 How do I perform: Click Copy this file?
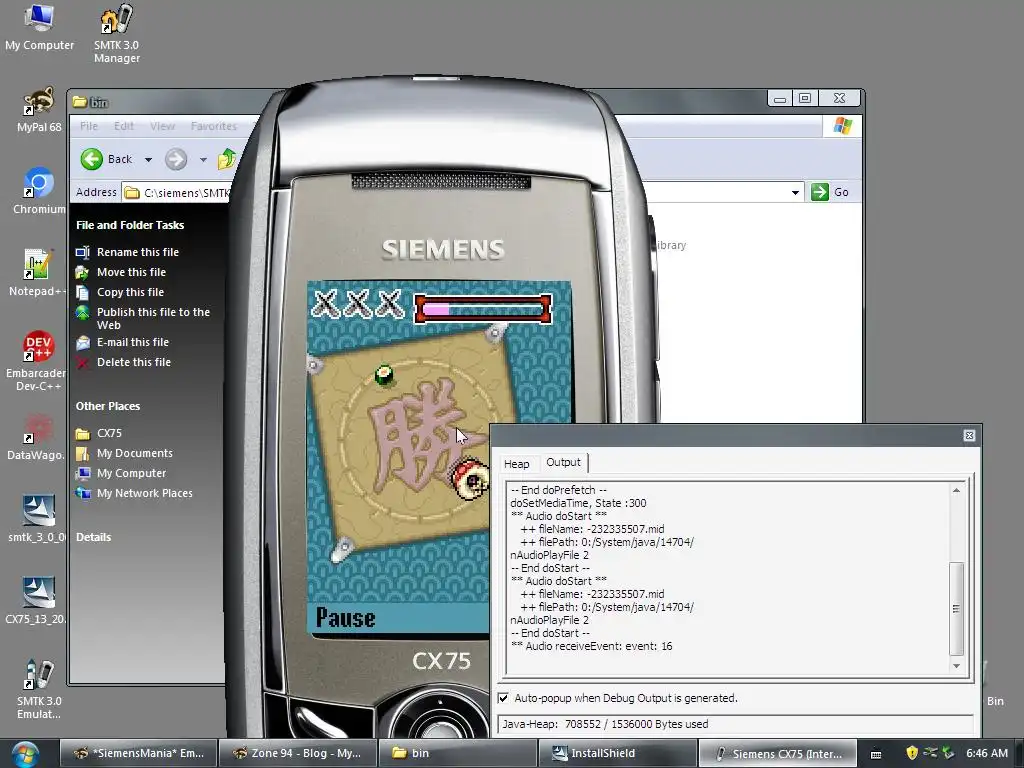point(130,293)
